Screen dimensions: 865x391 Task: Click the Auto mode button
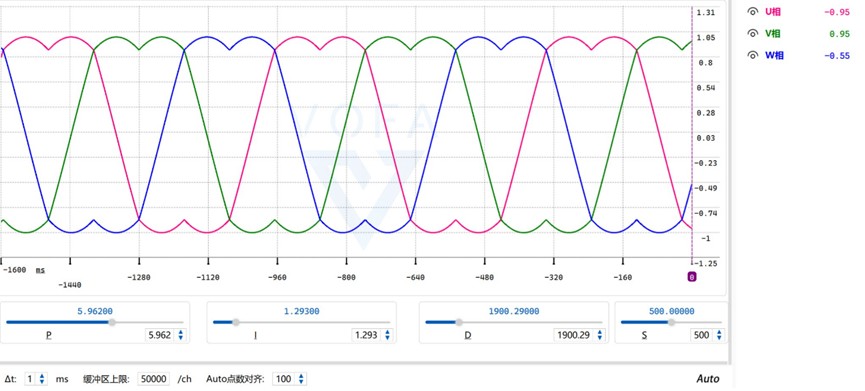tap(708, 379)
